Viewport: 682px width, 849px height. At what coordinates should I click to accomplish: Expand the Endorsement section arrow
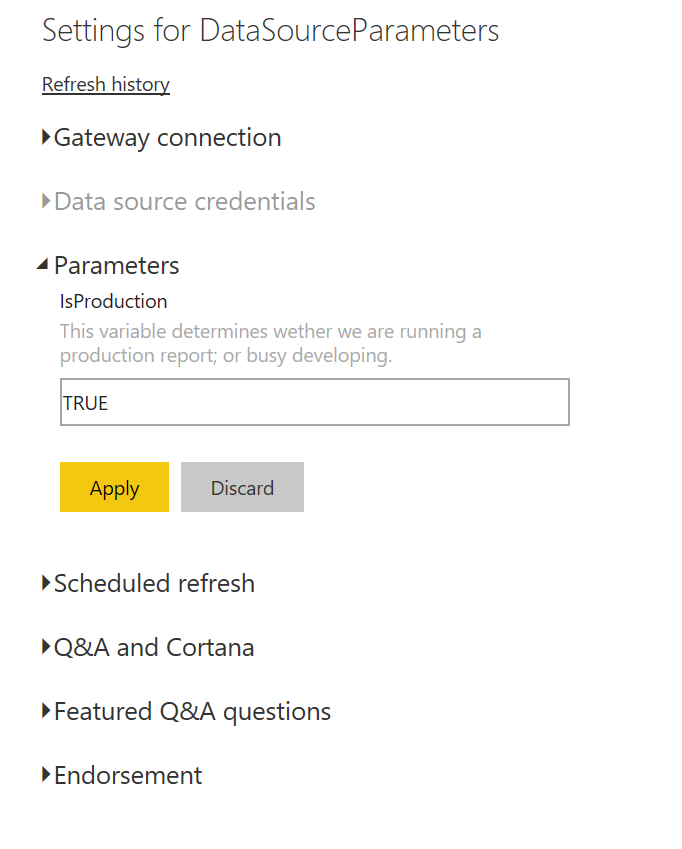[x=46, y=775]
